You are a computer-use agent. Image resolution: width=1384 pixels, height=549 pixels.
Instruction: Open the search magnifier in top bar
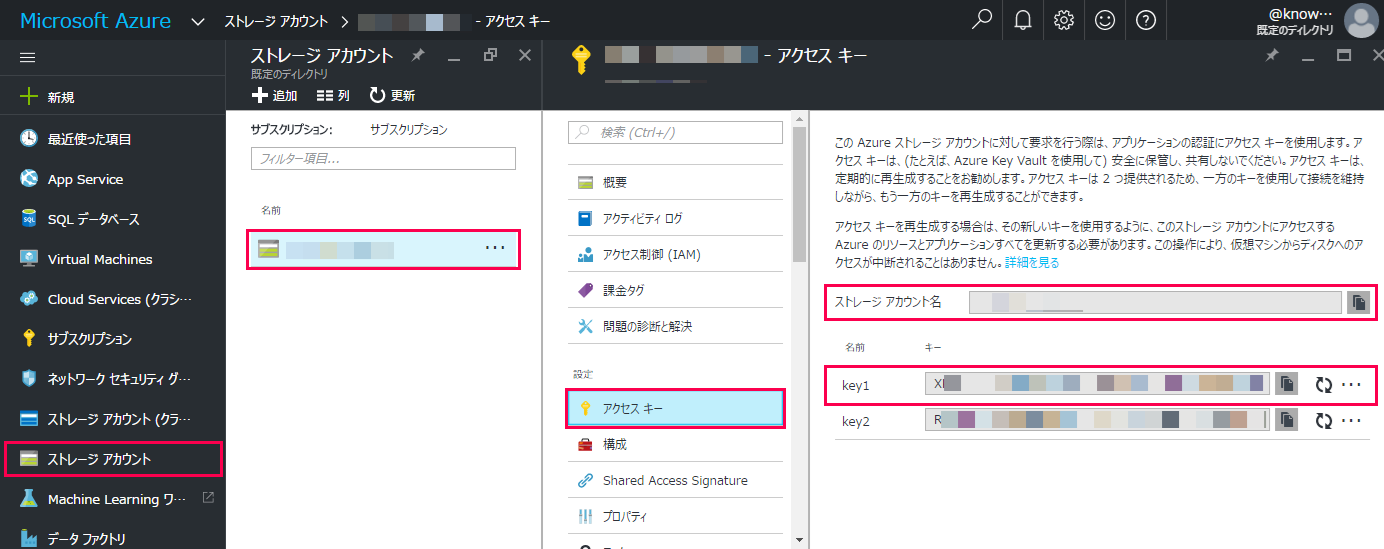[982, 20]
